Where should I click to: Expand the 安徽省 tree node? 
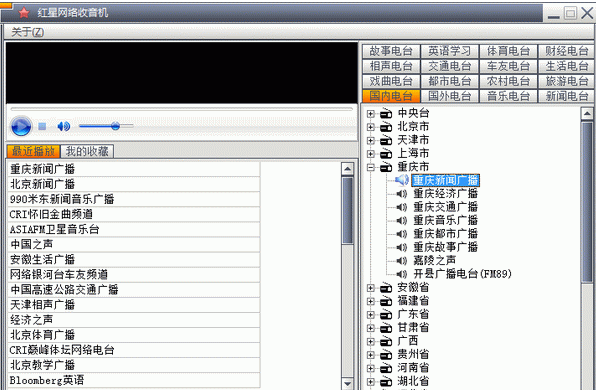[x=371, y=288]
